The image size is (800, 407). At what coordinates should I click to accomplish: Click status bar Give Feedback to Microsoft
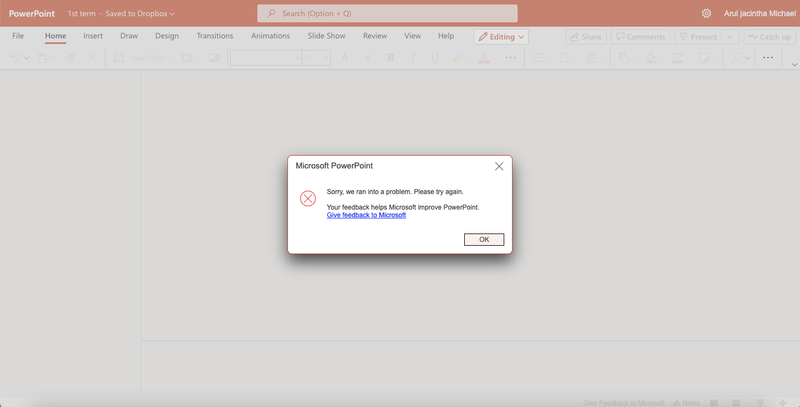click(624, 402)
